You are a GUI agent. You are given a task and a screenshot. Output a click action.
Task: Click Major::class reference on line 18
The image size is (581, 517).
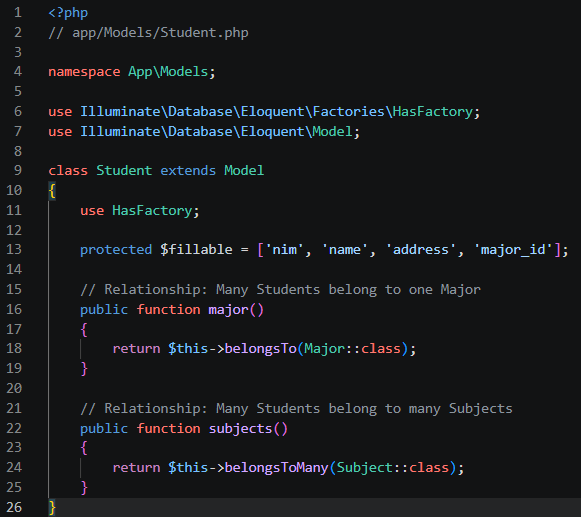click(352, 349)
